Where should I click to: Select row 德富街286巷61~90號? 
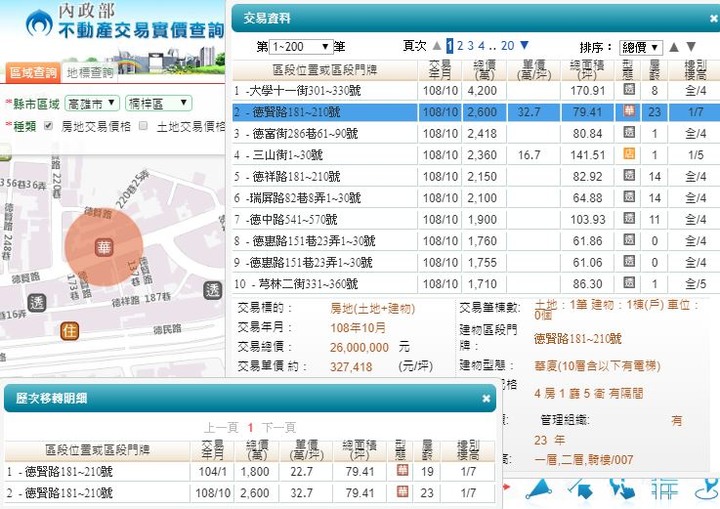476,134
